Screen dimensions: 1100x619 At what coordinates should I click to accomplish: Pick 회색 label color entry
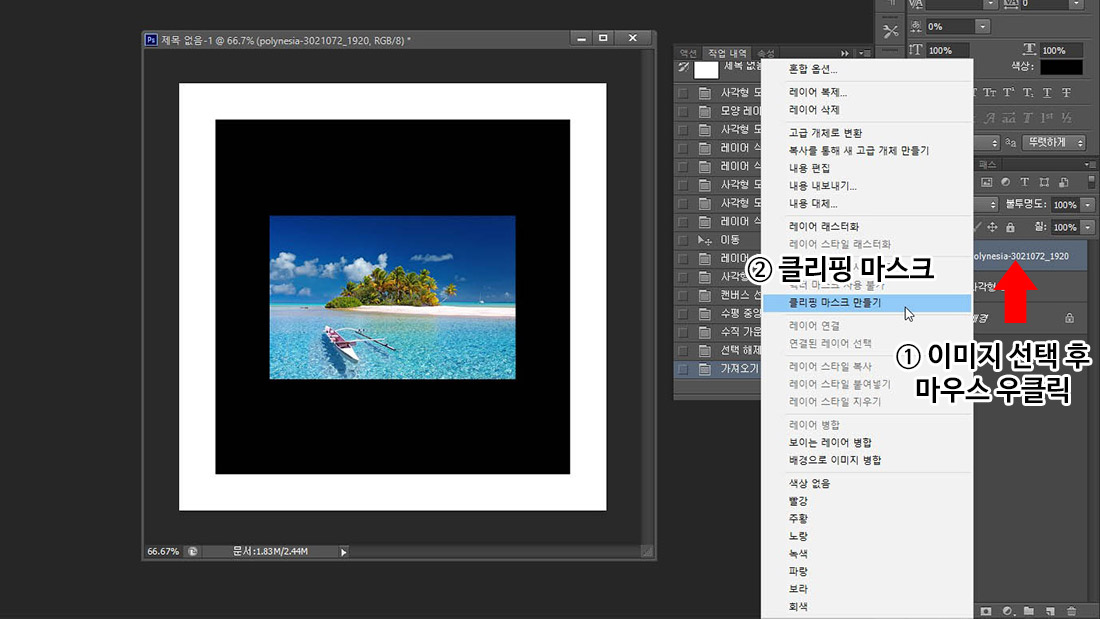coord(866,606)
